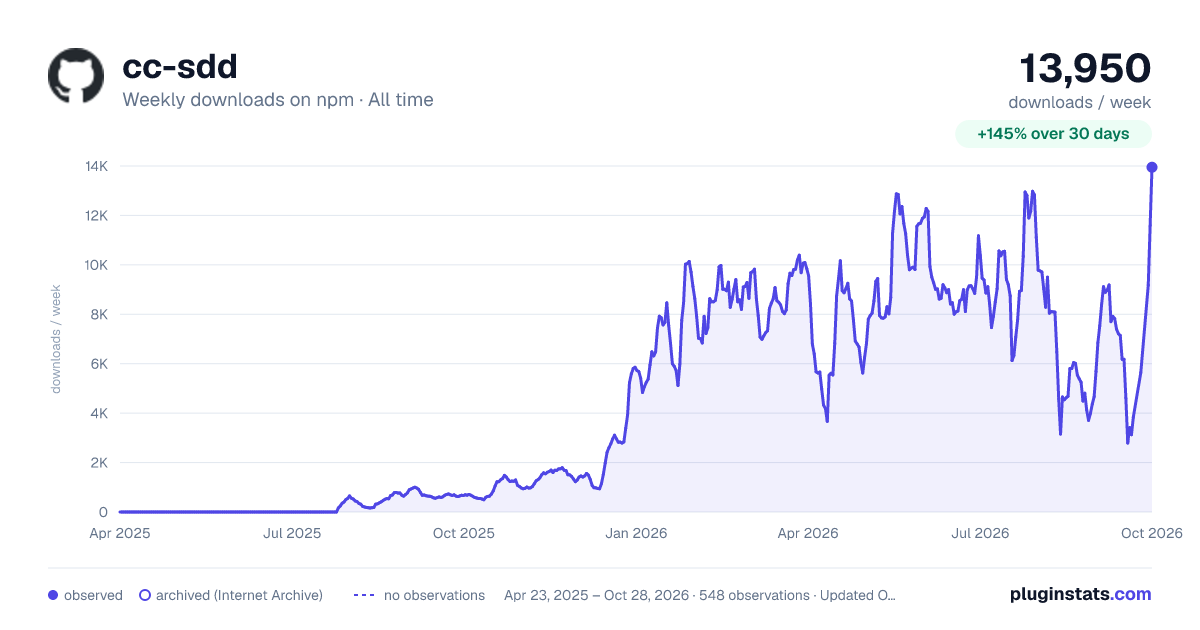Screen dimensions: 1200x630
Task: Click the 12K y-axis label
Action: point(96,216)
